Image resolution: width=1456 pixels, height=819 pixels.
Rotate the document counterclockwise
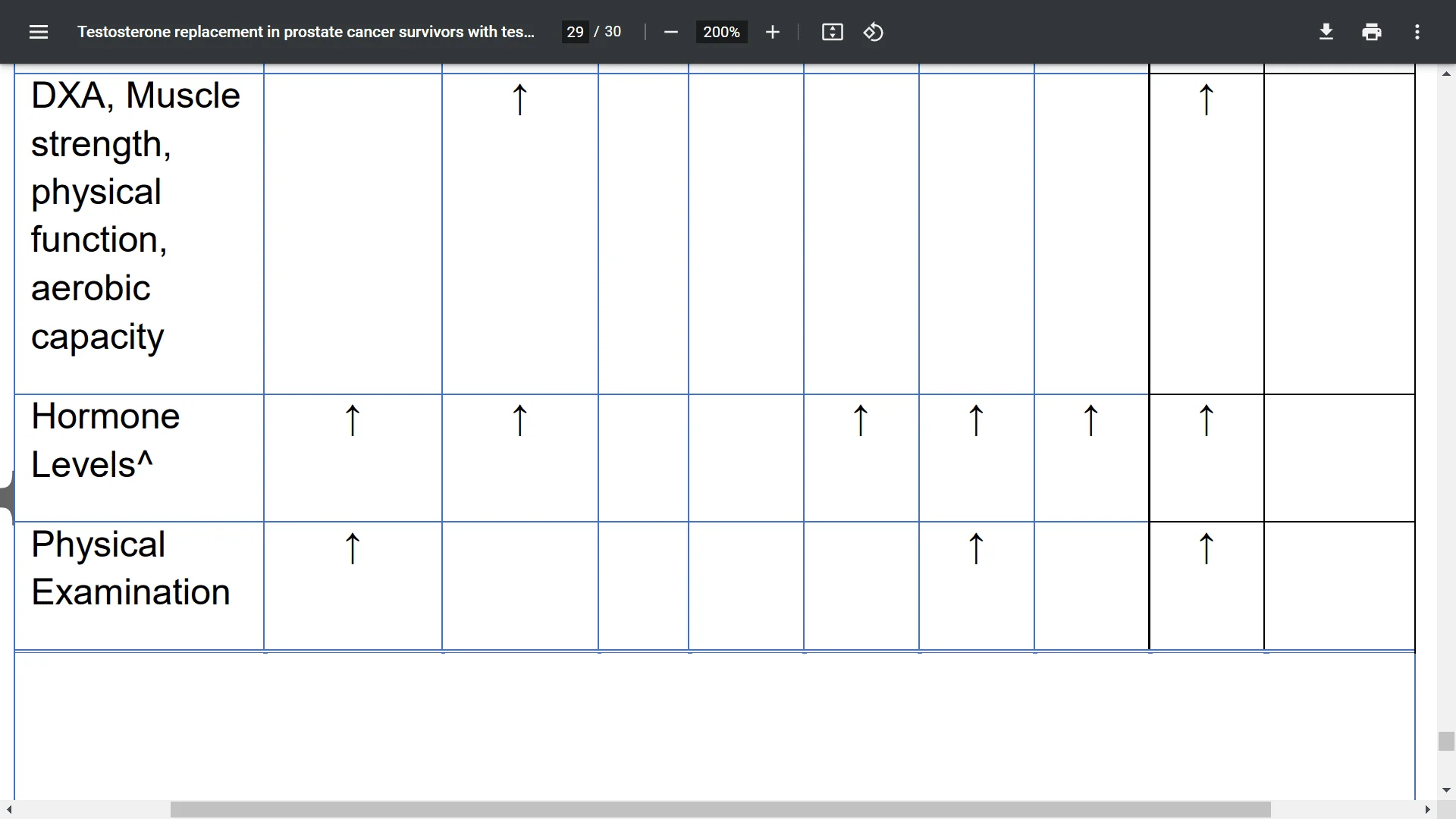[873, 32]
